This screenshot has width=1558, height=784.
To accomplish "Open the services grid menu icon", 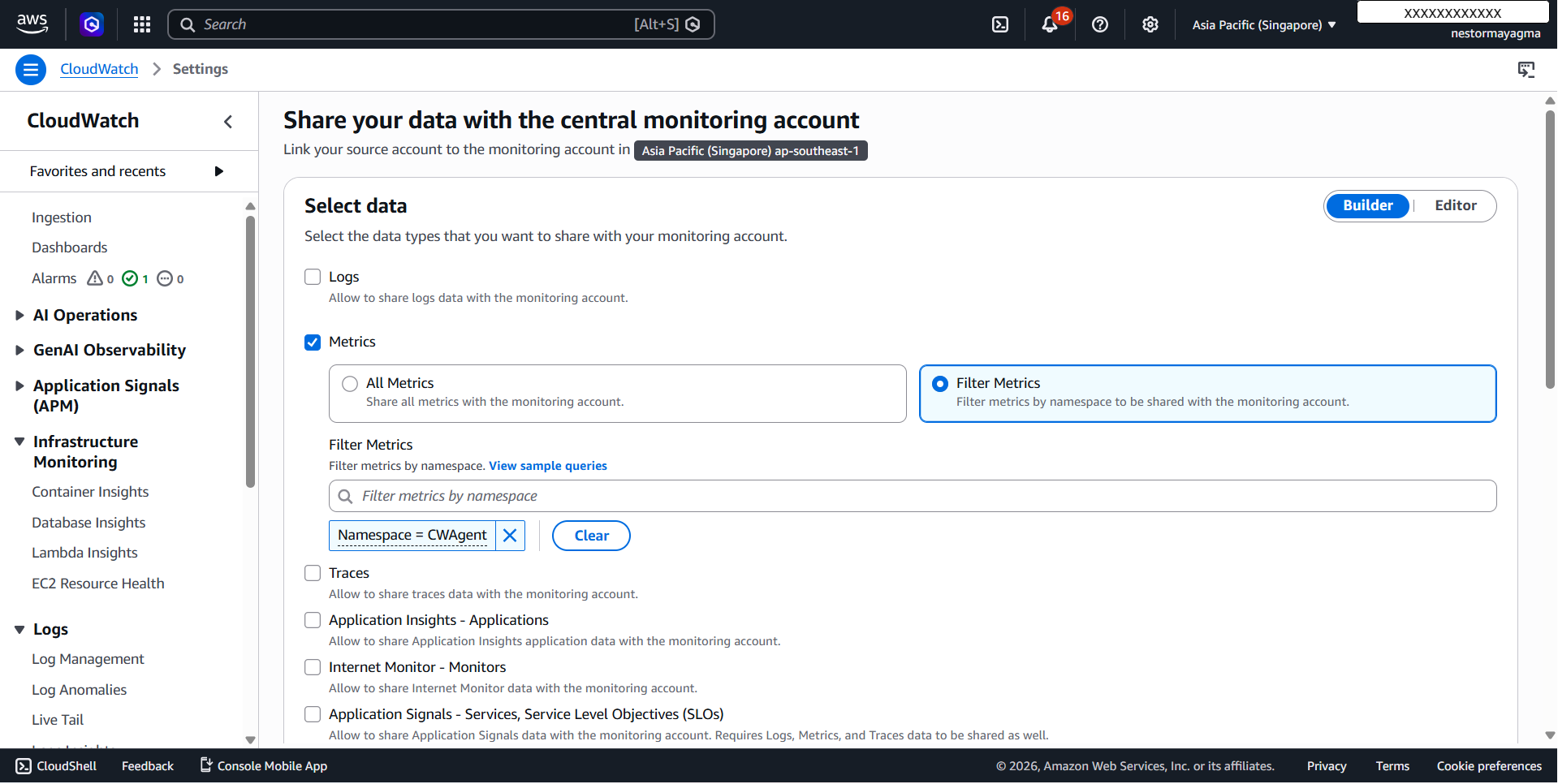I will click(142, 24).
